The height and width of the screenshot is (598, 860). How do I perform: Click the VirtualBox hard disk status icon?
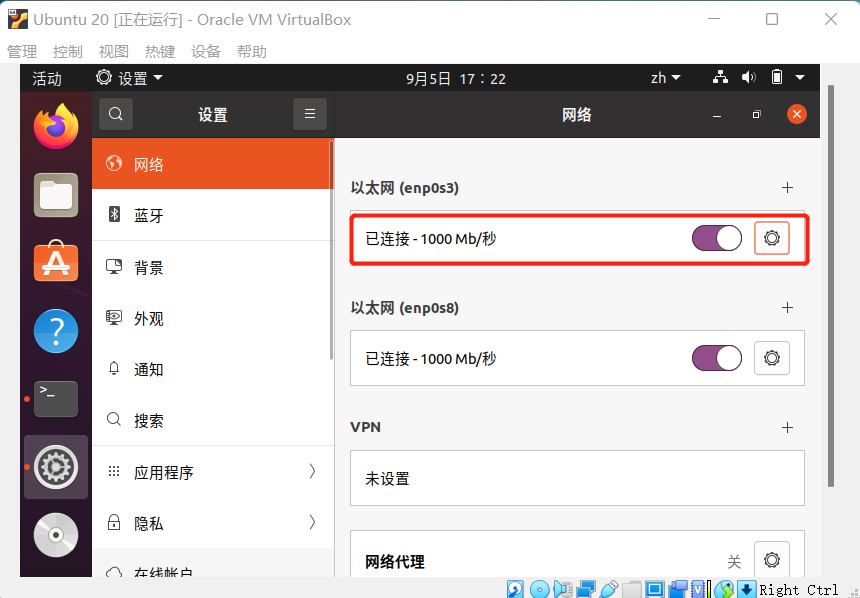(515, 589)
